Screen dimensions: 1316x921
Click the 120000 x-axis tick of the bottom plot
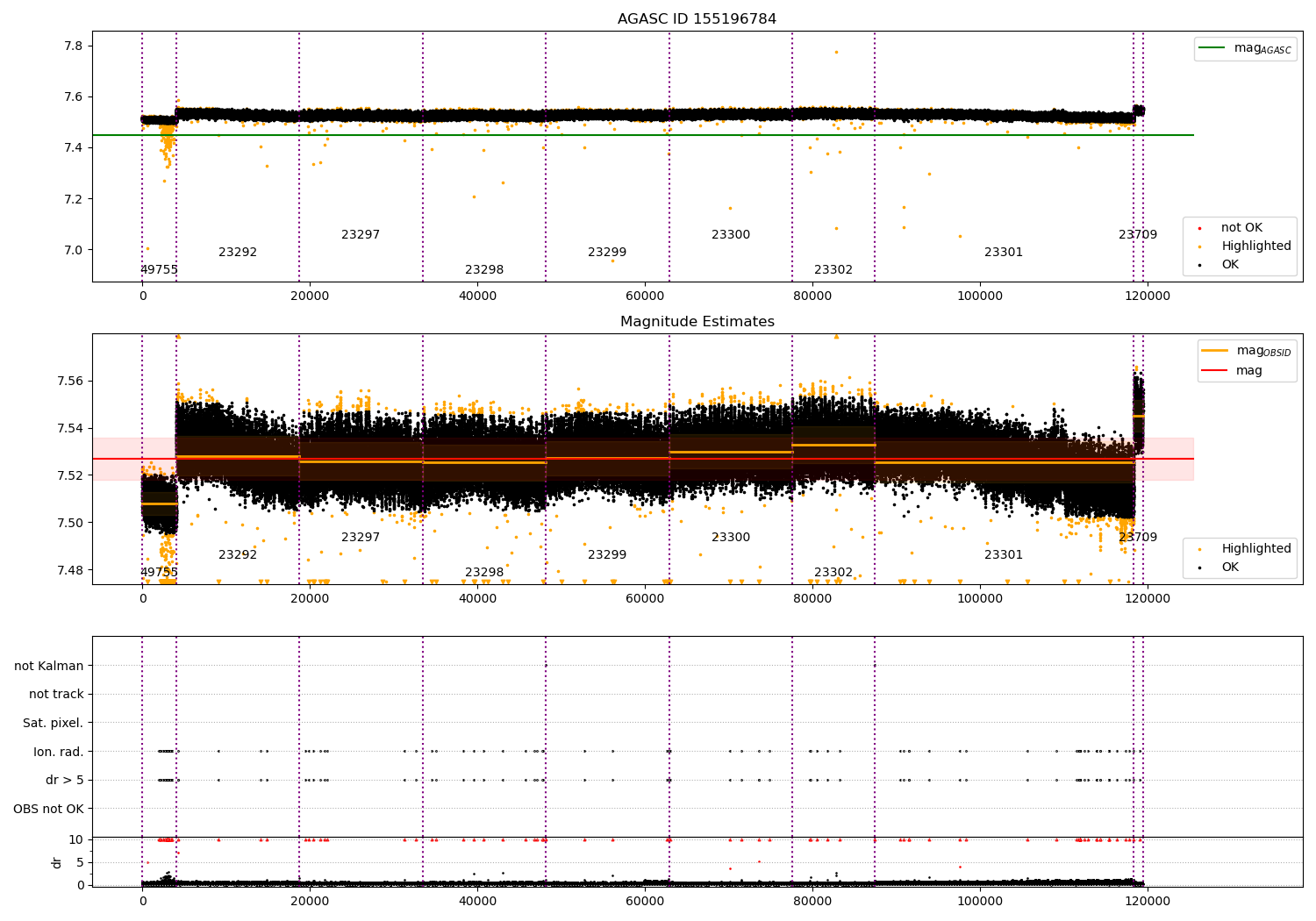pos(1148,902)
